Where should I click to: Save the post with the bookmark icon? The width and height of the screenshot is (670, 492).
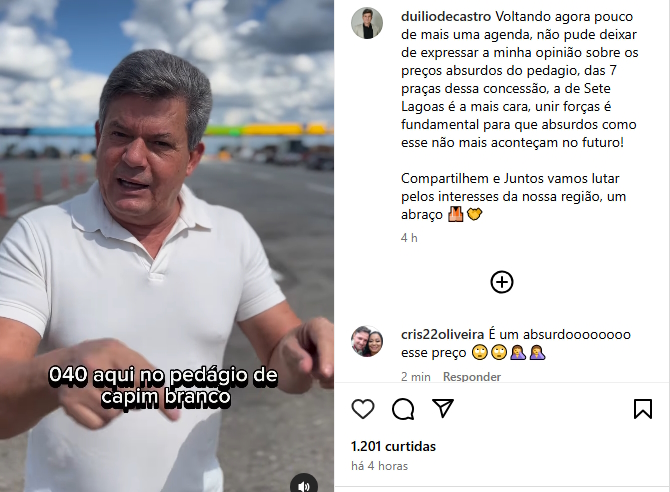coord(643,409)
